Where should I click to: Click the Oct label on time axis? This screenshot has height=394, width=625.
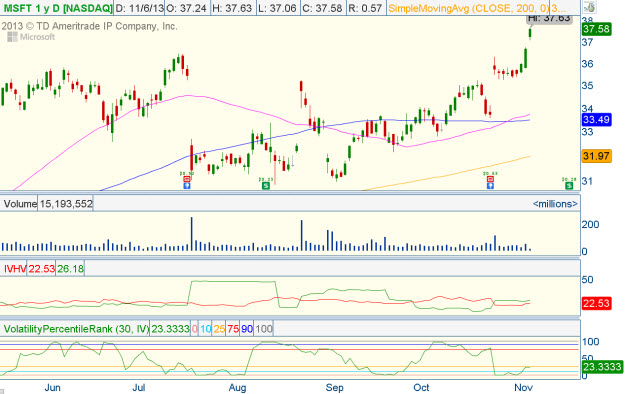click(421, 387)
